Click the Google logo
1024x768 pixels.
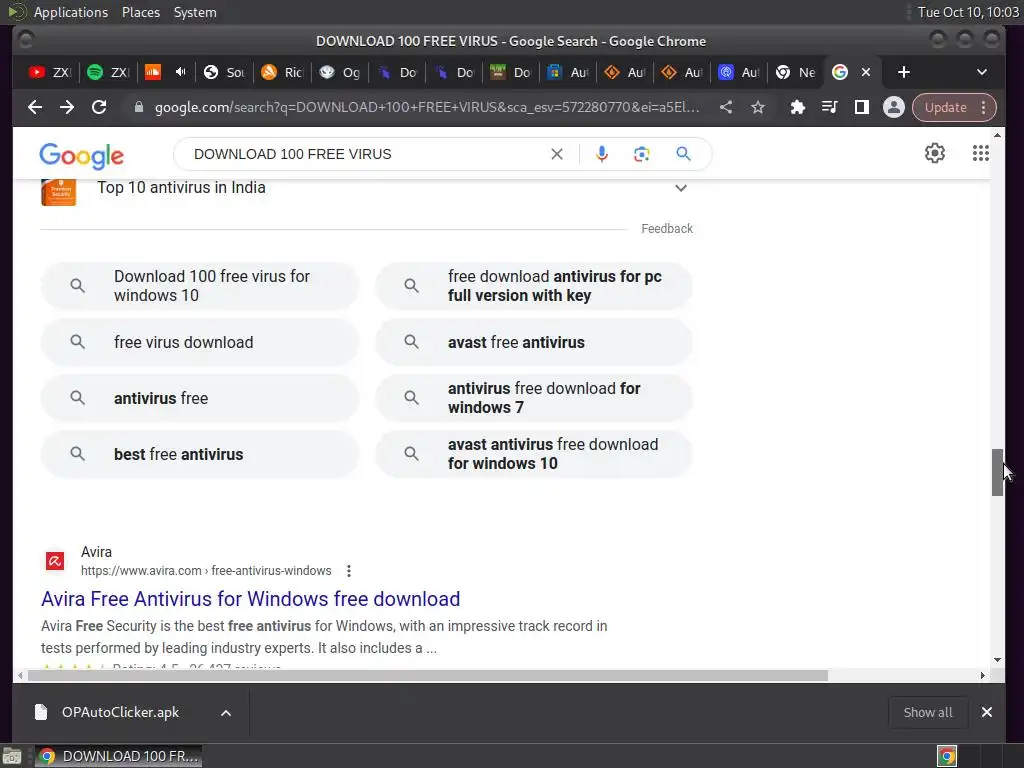tap(82, 155)
